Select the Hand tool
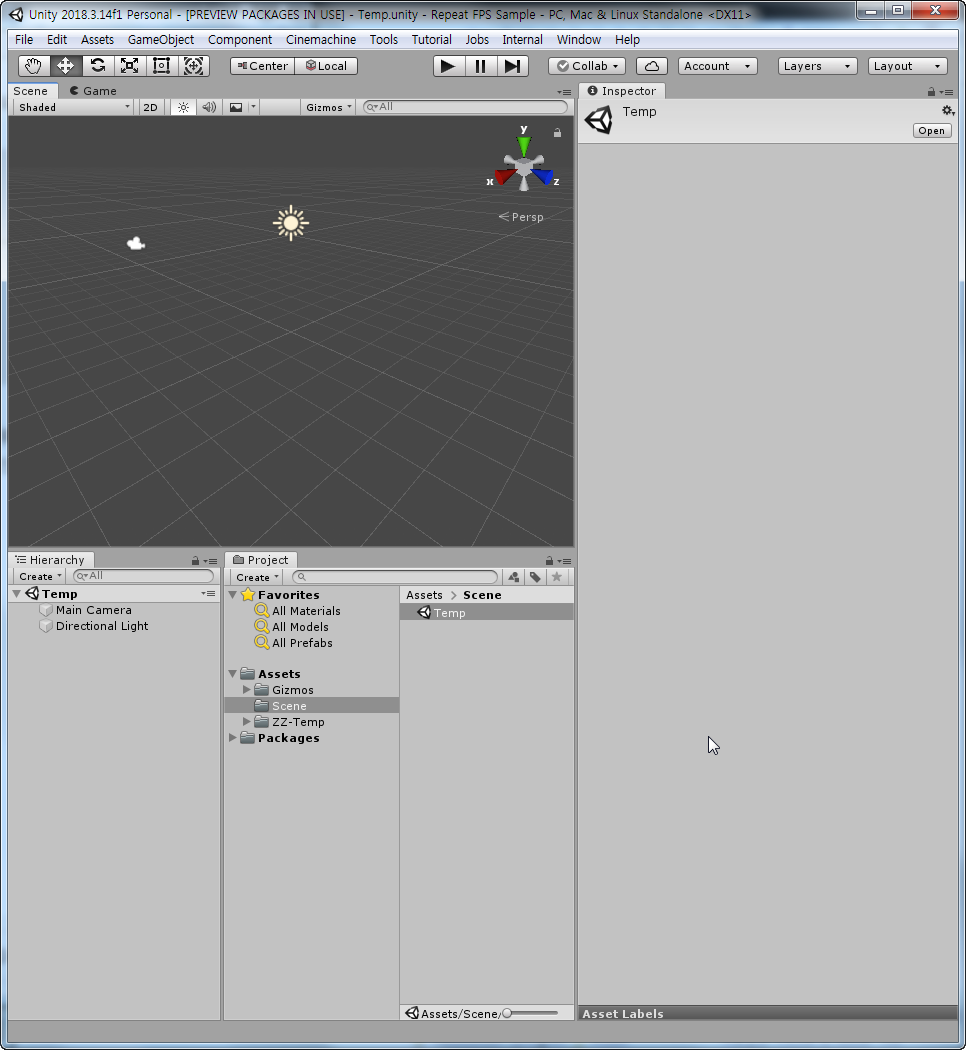The image size is (966, 1050). (33, 66)
